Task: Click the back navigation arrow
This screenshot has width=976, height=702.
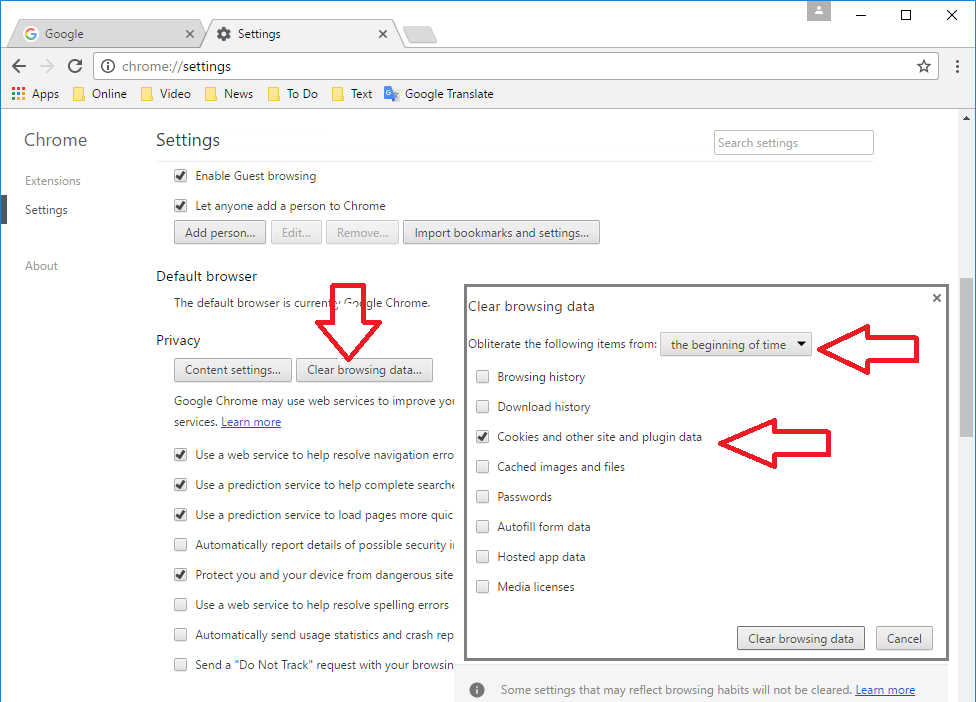Action: pyautogui.click(x=18, y=66)
